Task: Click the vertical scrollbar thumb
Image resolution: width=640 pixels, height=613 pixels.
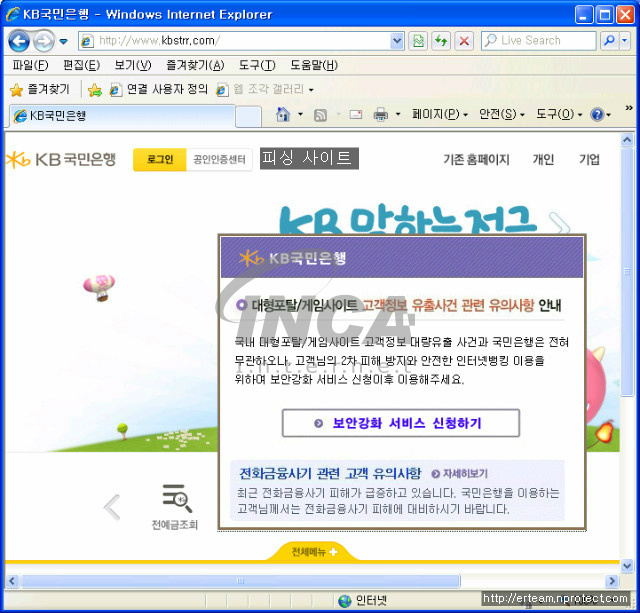Action: pyautogui.click(x=627, y=272)
